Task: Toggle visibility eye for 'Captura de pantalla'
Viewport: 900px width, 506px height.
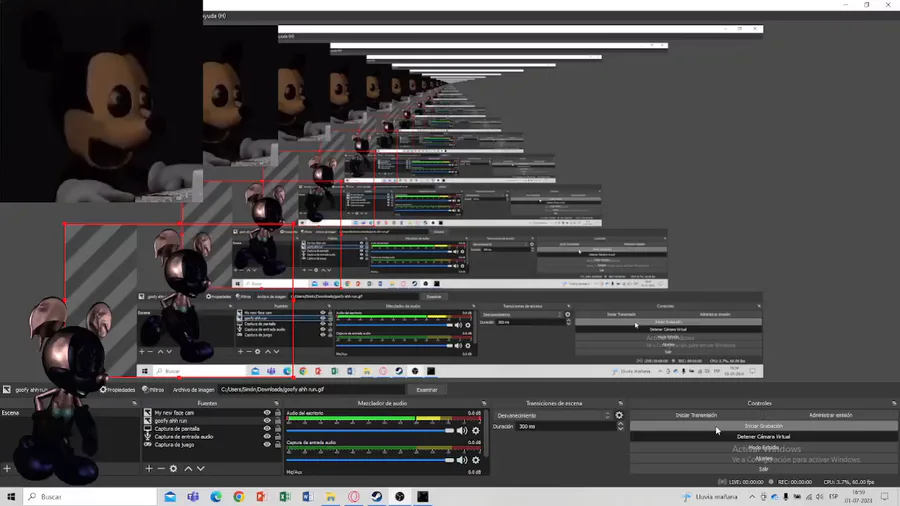Action: [267, 429]
